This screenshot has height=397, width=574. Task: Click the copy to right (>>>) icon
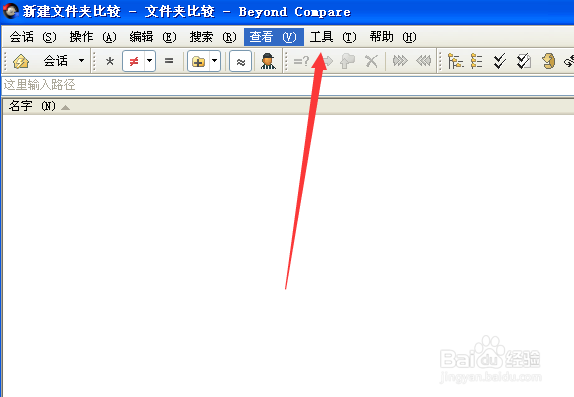pyautogui.click(x=400, y=61)
